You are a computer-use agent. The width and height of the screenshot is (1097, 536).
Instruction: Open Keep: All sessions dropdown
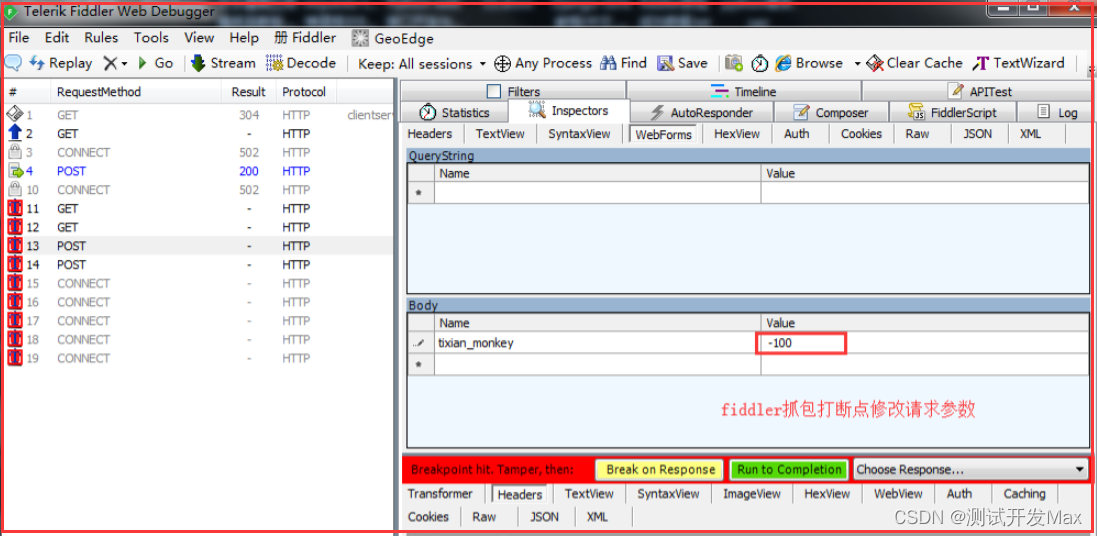tap(422, 64)
